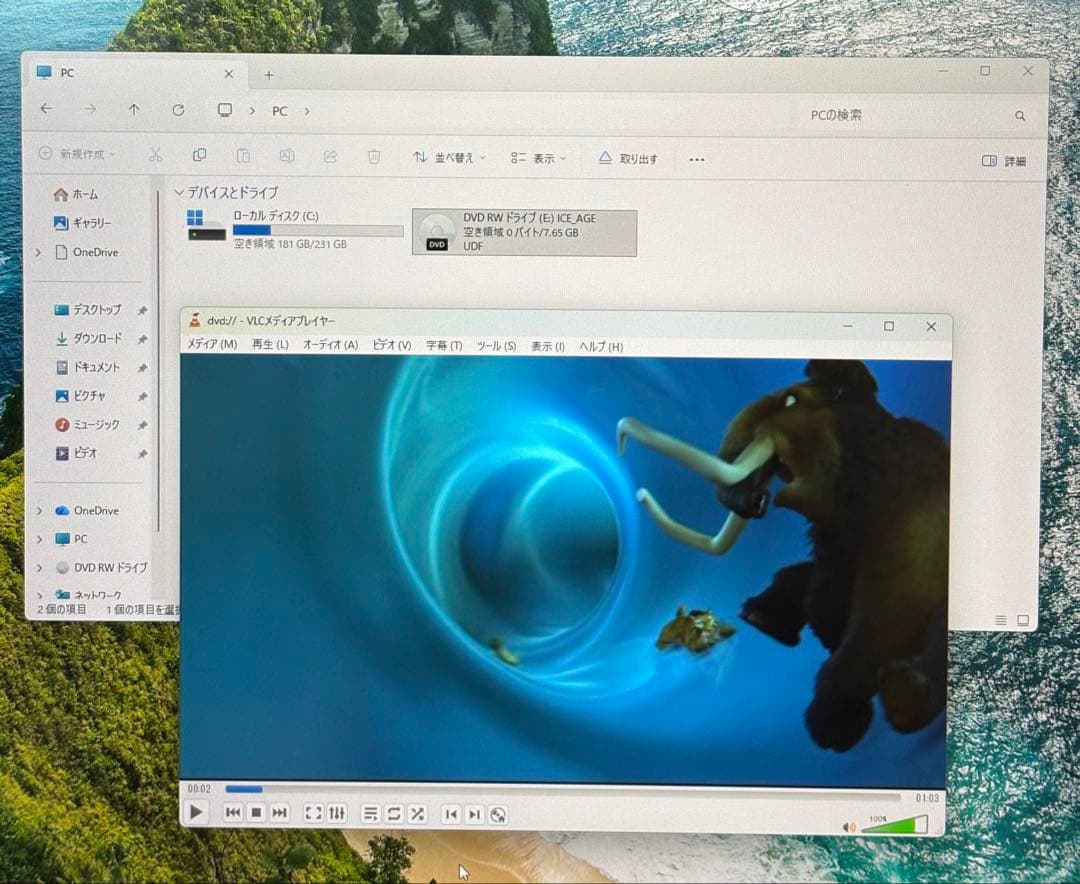
Task: Click the VLC seek progress bar
Action: point(560,790)
